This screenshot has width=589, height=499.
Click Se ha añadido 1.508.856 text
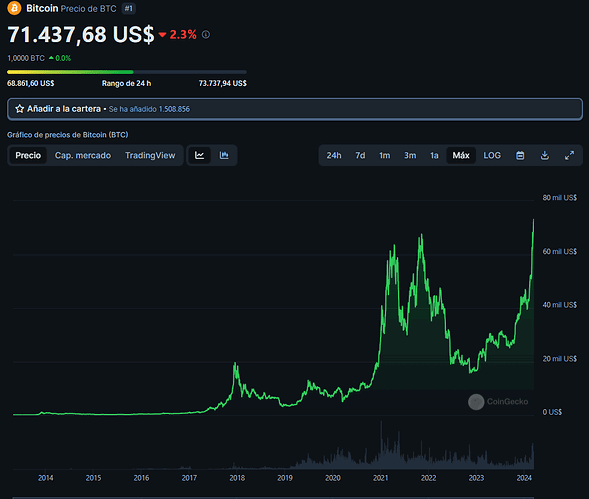149,109
